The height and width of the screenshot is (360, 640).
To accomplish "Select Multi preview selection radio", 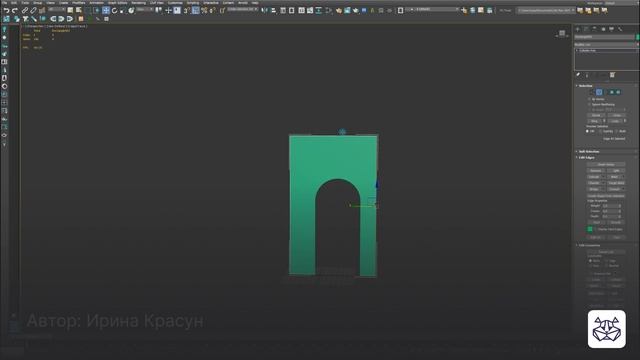I will [616, 131].
